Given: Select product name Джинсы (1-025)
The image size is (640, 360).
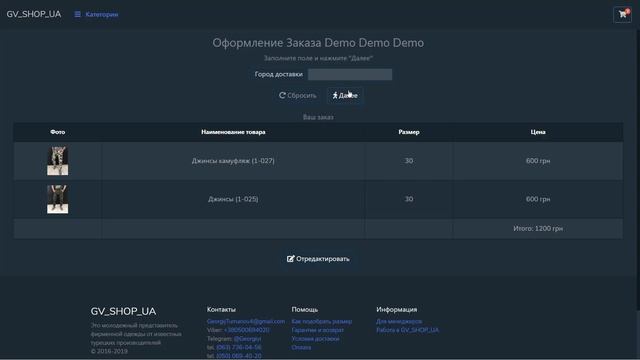Looking at the screenshot, I should pyautogui.click(x=233, y=199).
